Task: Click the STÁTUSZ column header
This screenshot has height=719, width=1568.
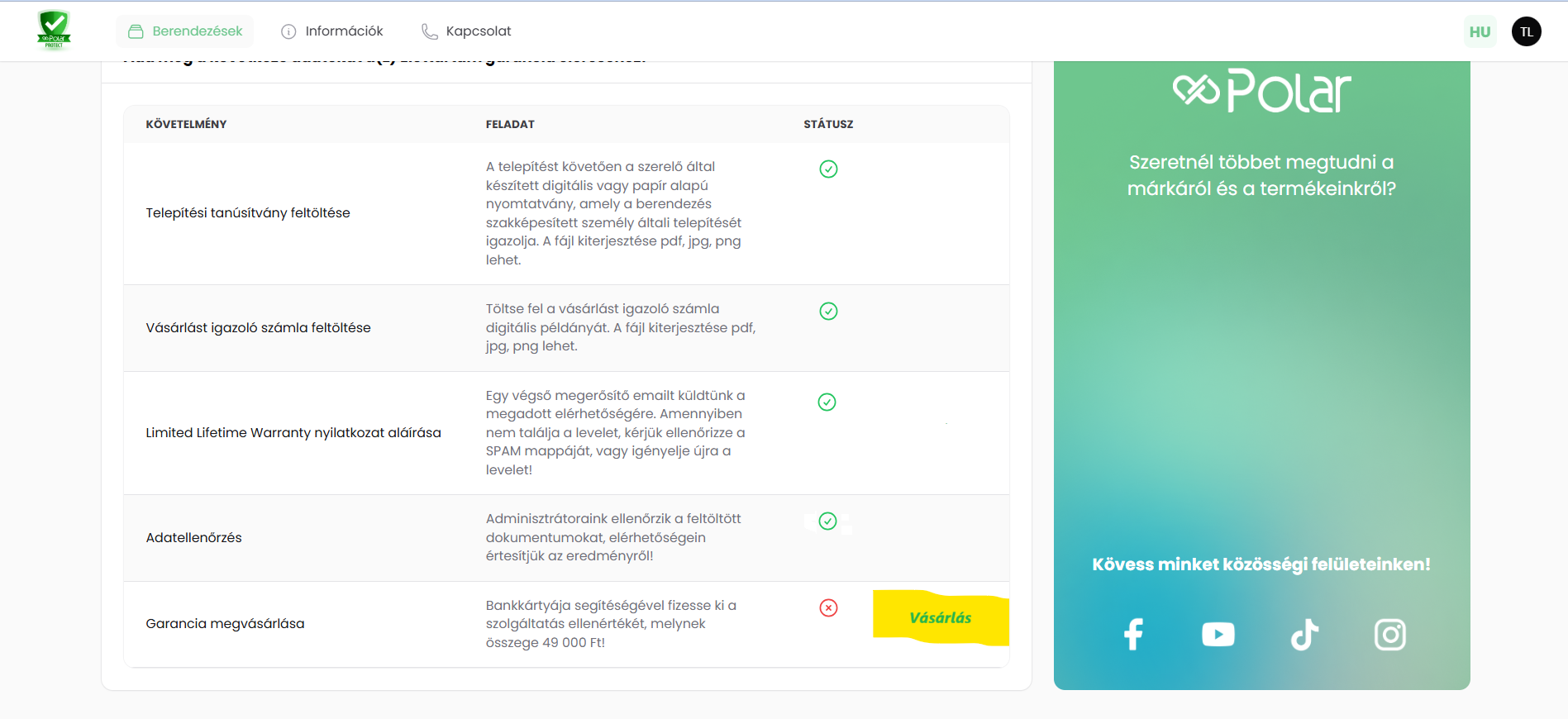Action: pyautogui.click(x=828, y=124)
